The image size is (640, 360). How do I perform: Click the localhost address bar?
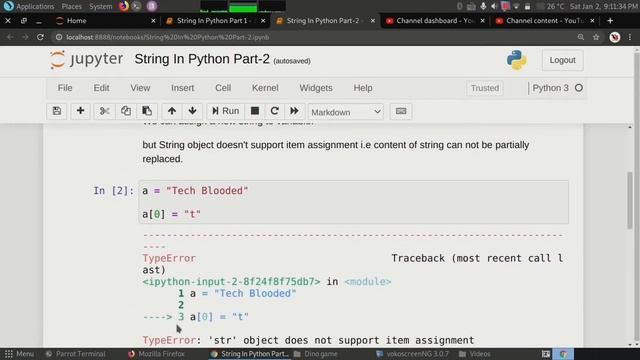(314, 37)
